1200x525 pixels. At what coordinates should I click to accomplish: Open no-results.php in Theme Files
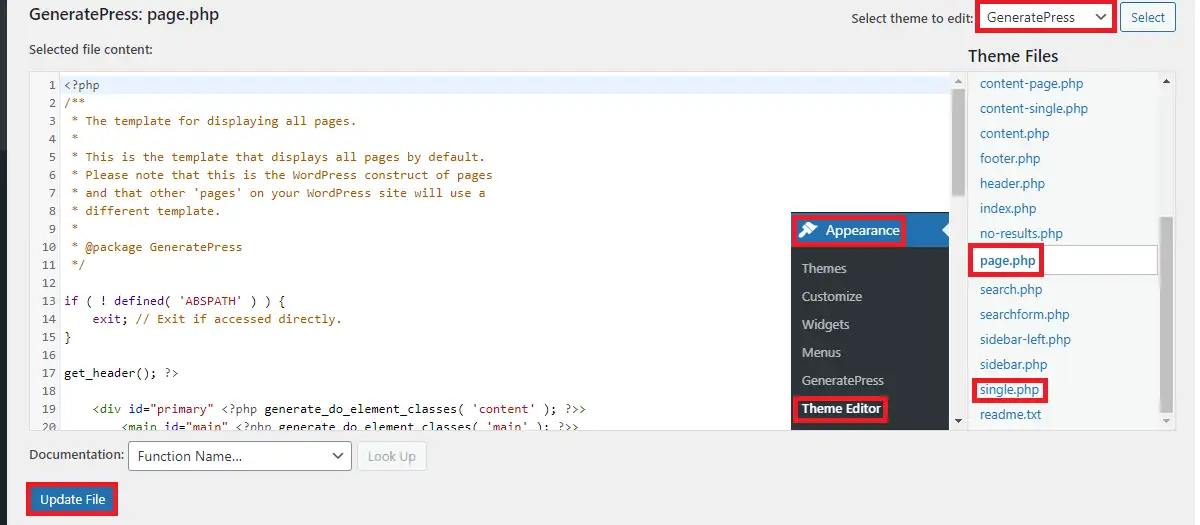point(1021,234)
